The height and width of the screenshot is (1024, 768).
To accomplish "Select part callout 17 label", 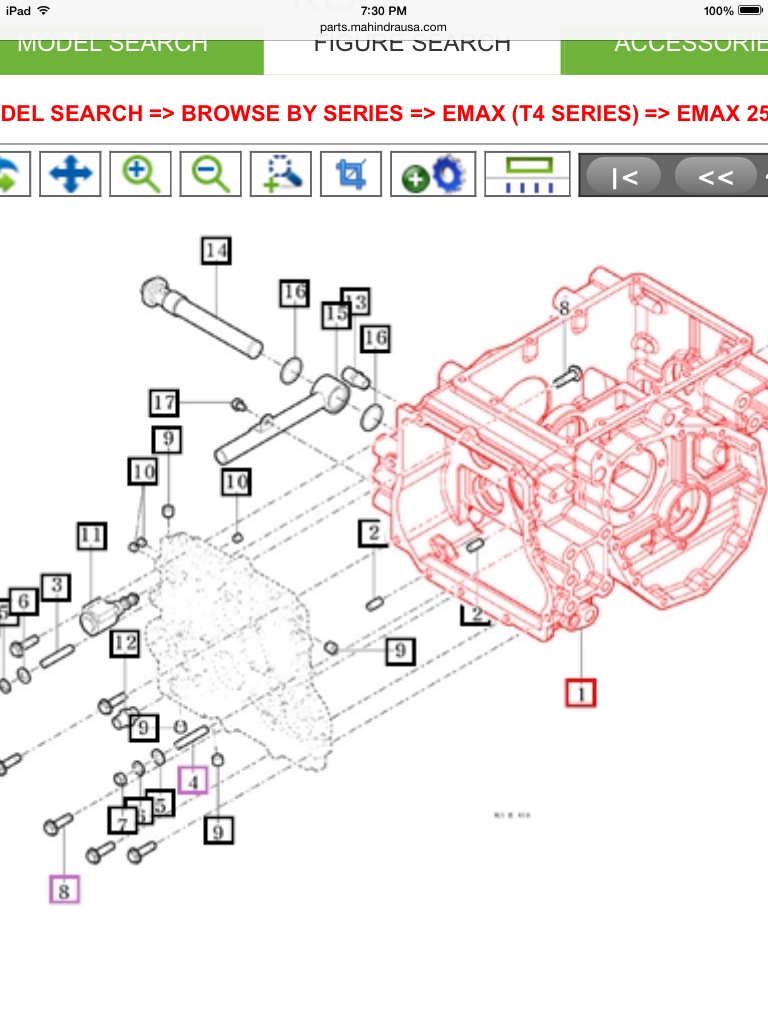I will 164,402.
